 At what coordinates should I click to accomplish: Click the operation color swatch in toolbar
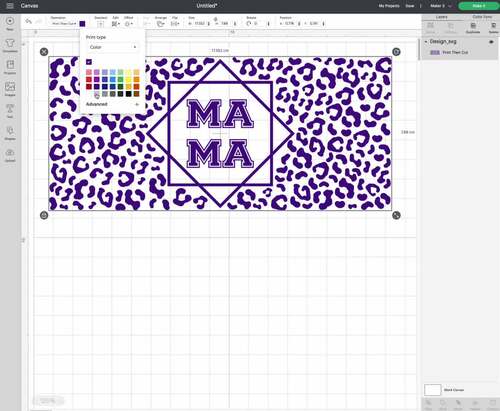[82, 24]
